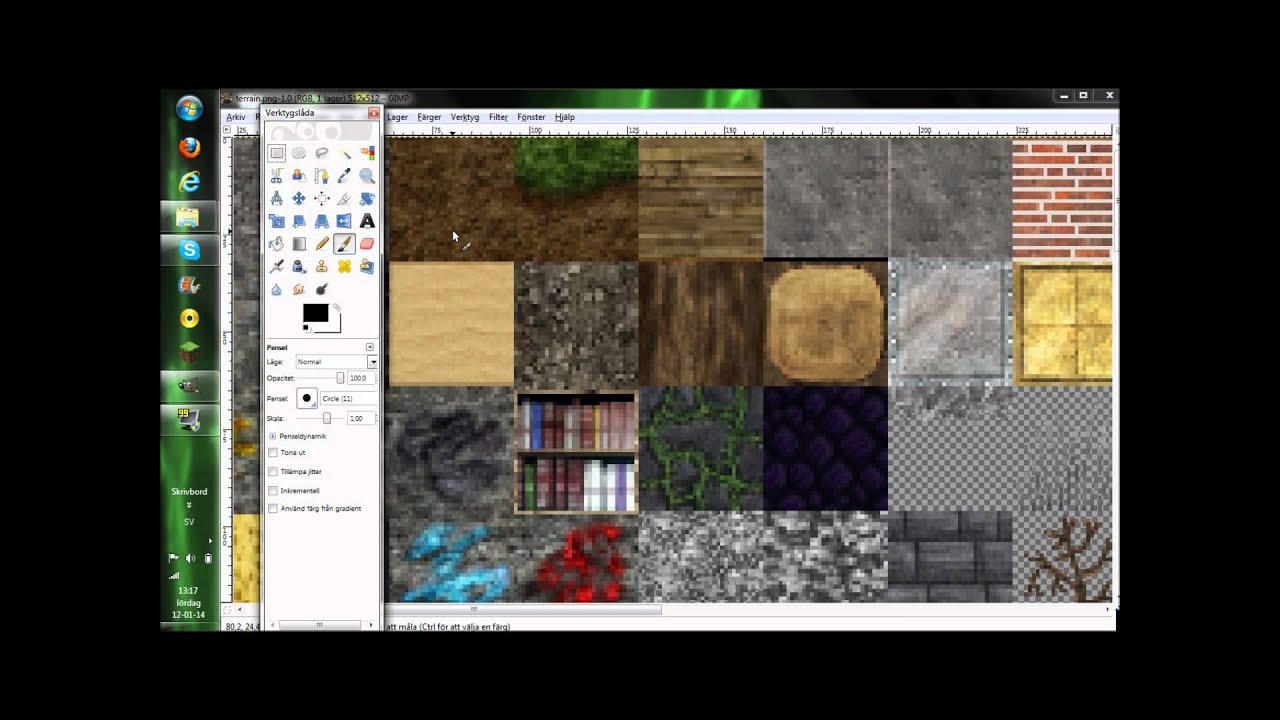Image resolution: width=1280 pixels, height=720 pixels.
Task: Enable the Inkrementell checkbox
Action: tap(273, 491)
